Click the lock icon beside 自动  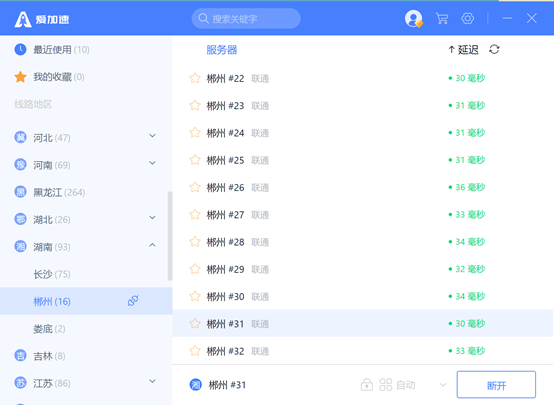(367, 385)
